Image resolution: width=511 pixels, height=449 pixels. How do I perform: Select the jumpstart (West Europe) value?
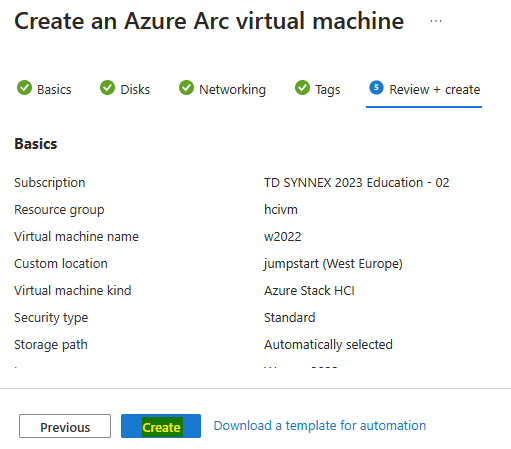coord(333,264)
